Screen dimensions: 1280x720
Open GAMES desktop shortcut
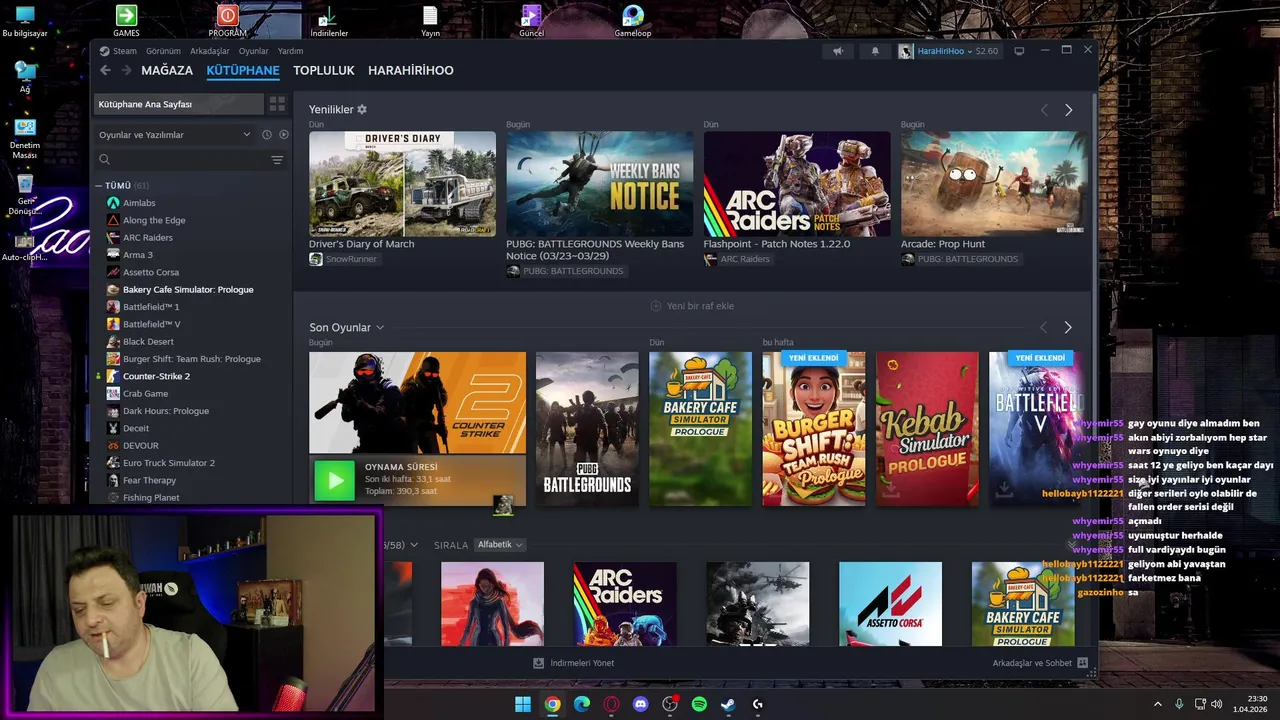(x=126, y=21)
